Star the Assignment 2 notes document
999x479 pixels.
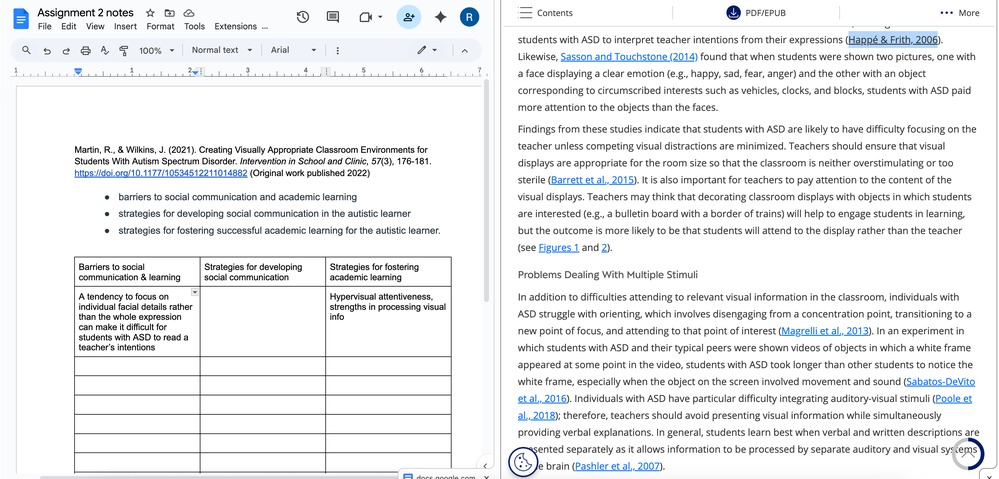pos(150,12)
